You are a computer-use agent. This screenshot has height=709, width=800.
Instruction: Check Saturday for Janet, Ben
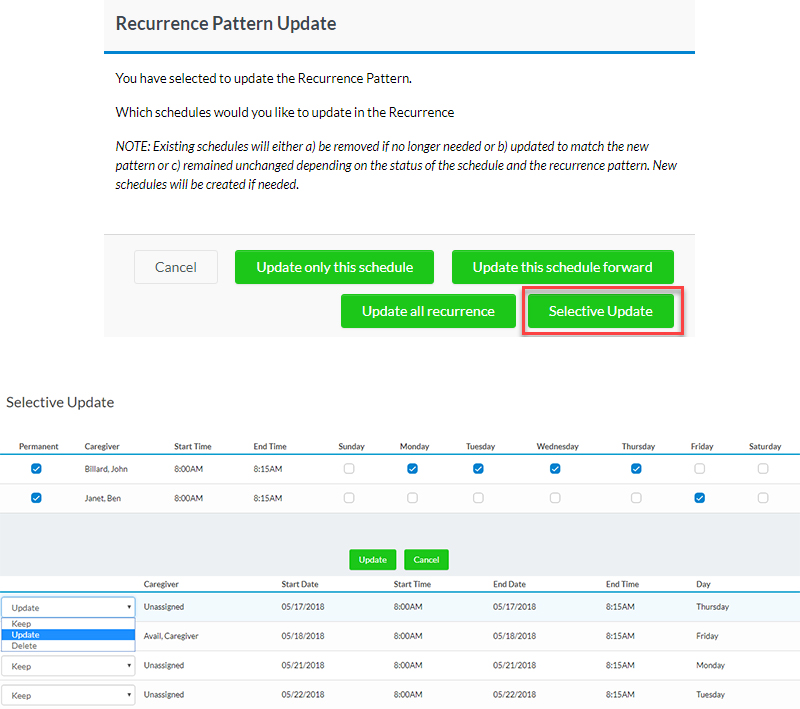763,498
